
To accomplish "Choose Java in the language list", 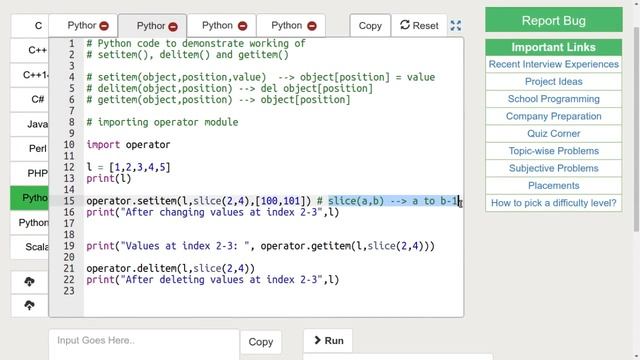I will click(x=30, y=124).
